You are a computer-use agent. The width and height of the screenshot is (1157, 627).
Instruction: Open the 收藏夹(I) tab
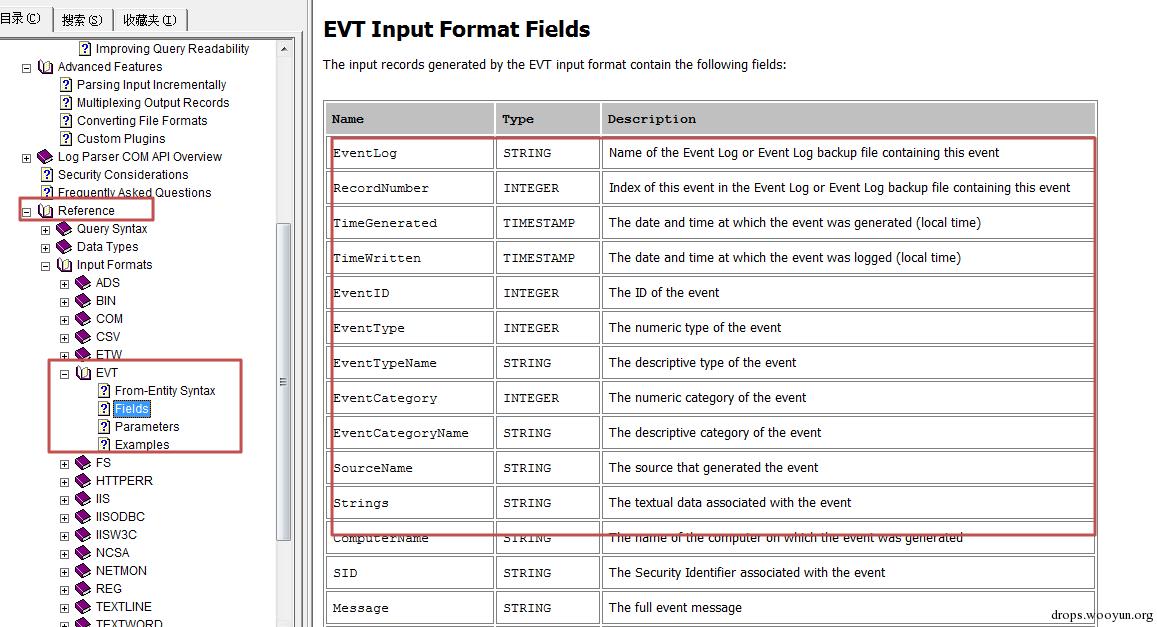pos(150,20)
